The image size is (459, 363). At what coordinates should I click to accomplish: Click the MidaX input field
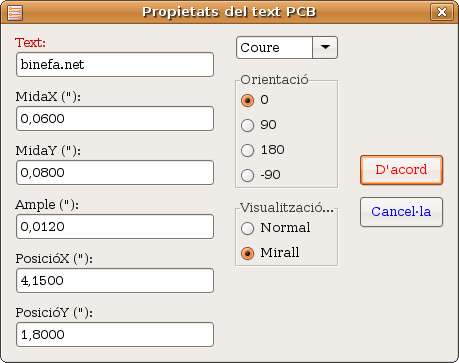pos(115,118)
